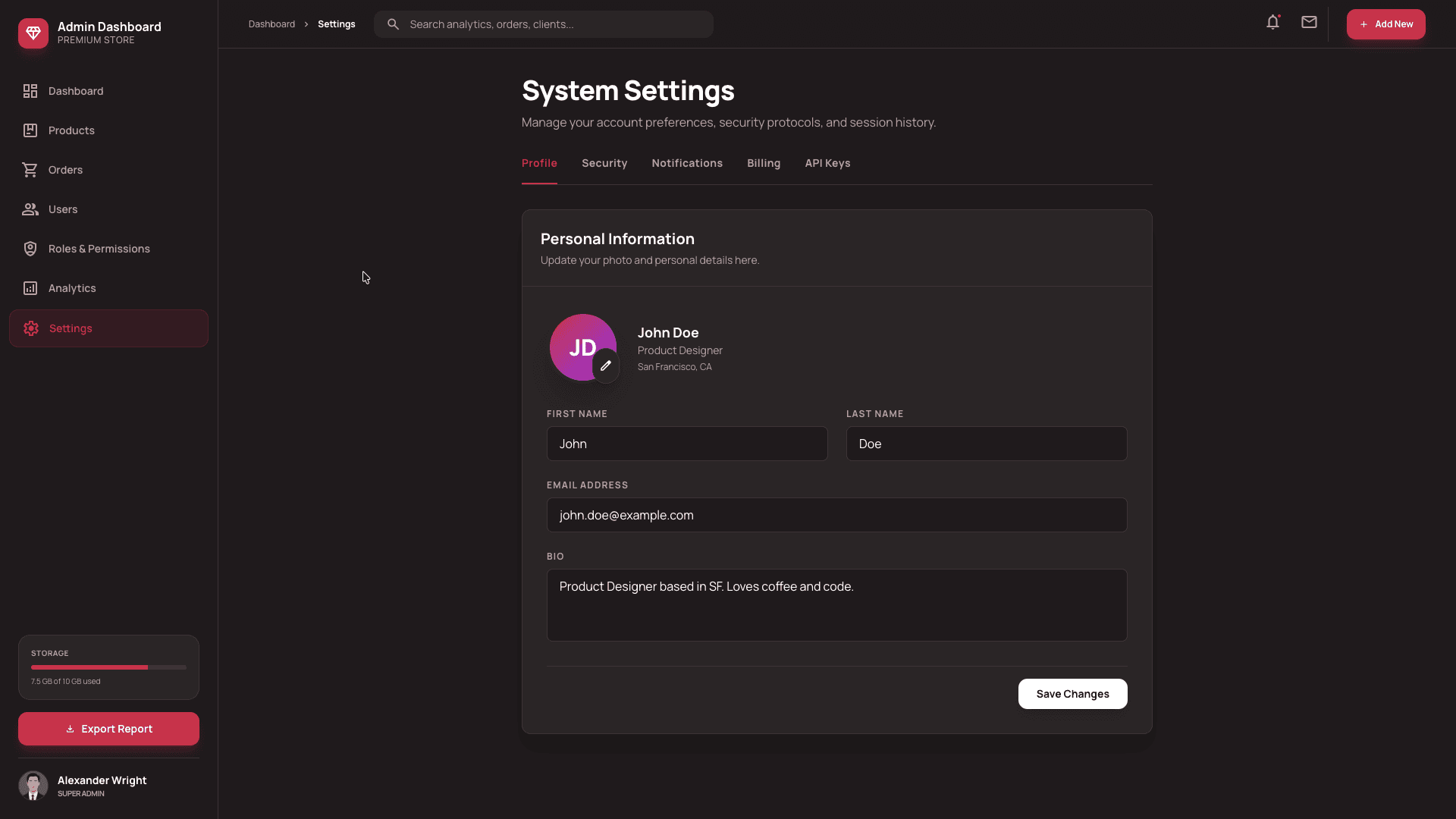Click the Export Report button
The height and width of the screenshot is (819, 1456).
(108, 729)
